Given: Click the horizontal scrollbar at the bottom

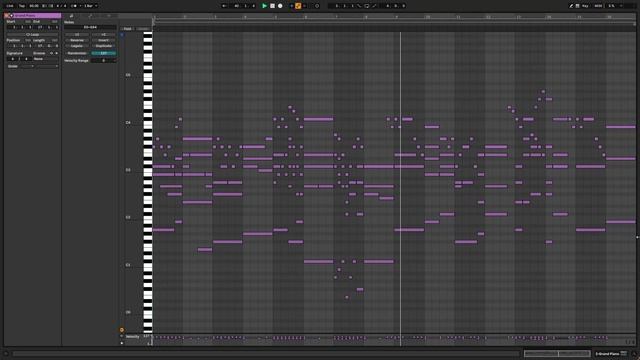Looking at the screenshot, I should [265, 353].
